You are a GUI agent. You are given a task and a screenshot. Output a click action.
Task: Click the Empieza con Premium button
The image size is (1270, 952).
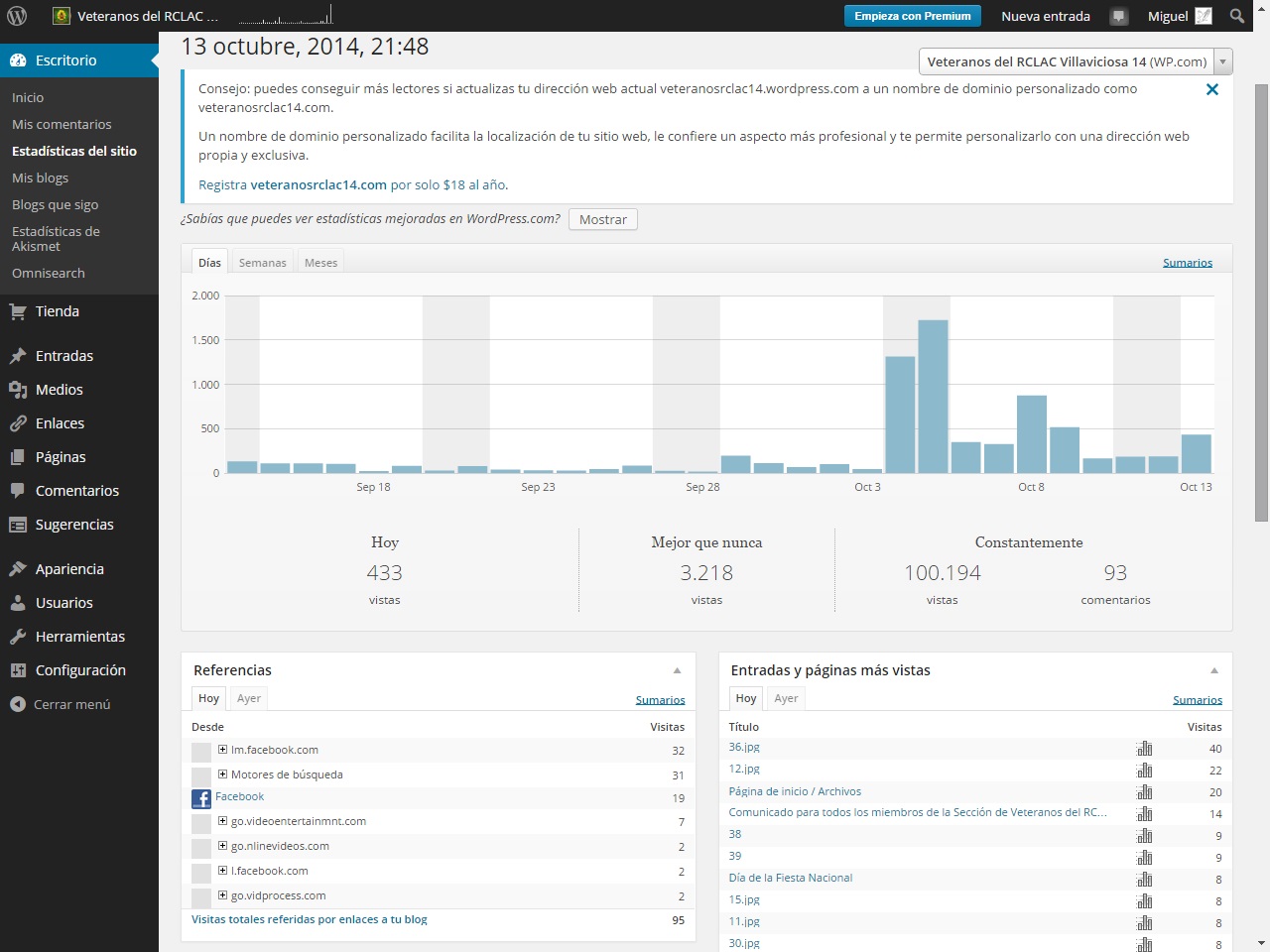tap(912, 16)
